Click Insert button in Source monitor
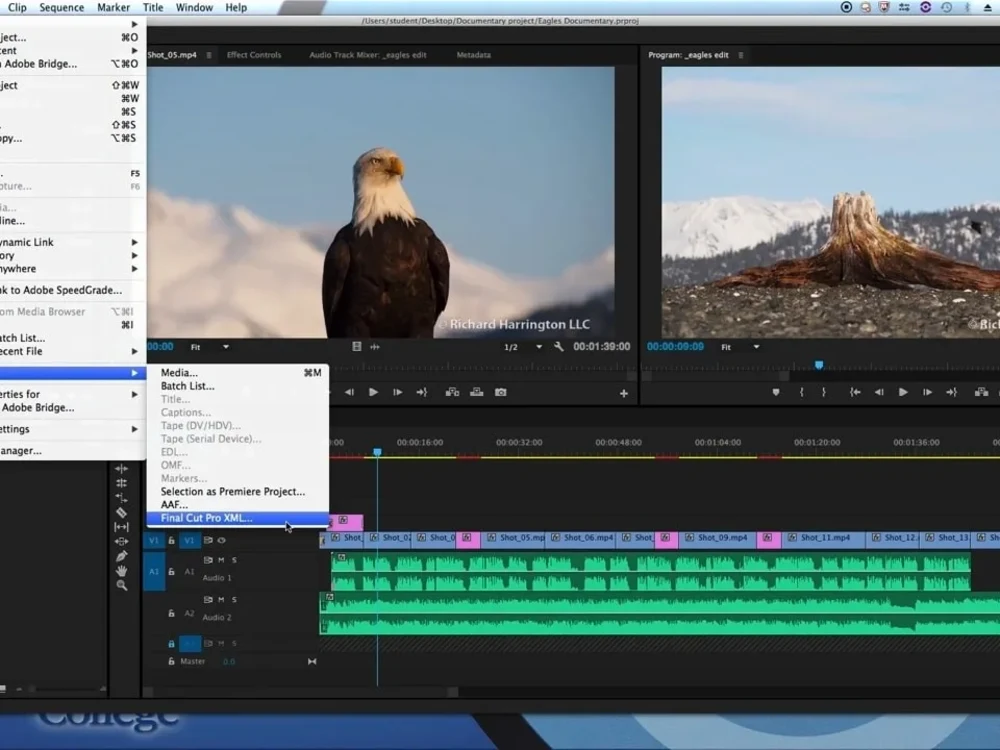This screenshot has height=750, width=1000. [452, 392]
